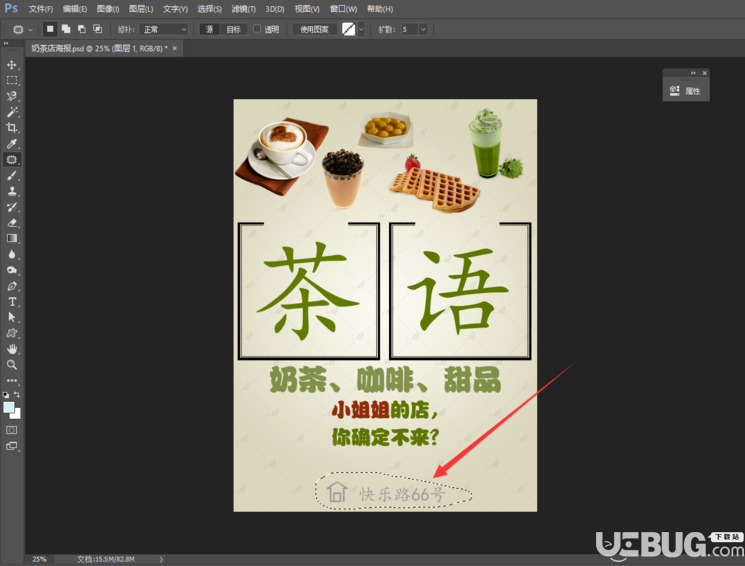Image resolution: width=745 pixels, height=566 pixels.
Task: Select the Rectangular Marquee tool
Action: pos(12,80)
